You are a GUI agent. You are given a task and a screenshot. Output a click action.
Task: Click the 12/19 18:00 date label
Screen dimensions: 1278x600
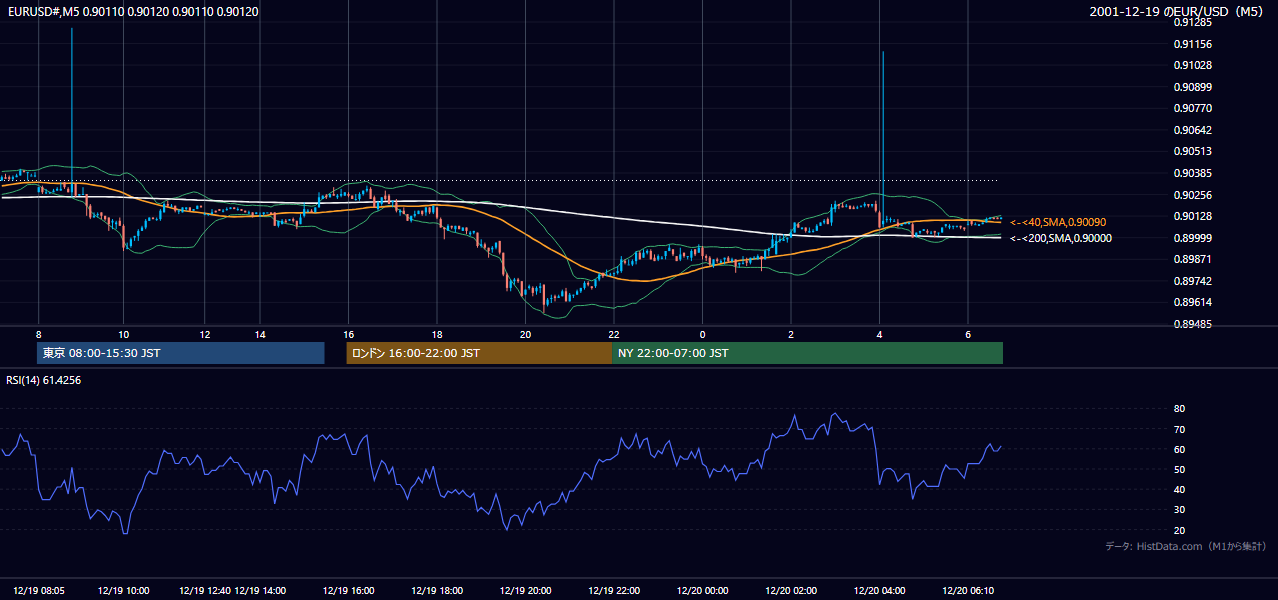tap(437, 591)
